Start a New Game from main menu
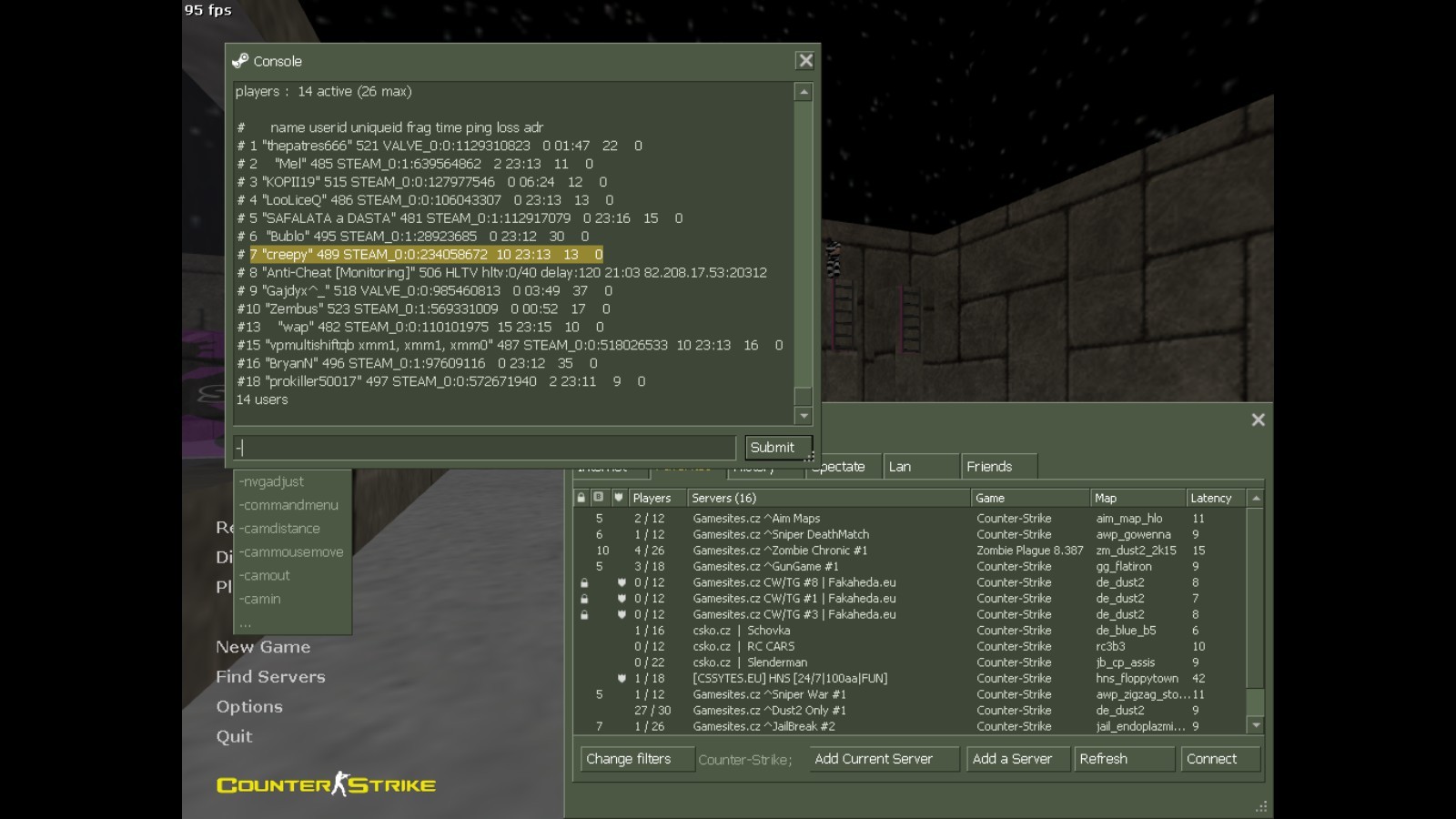 click(263, 647)
